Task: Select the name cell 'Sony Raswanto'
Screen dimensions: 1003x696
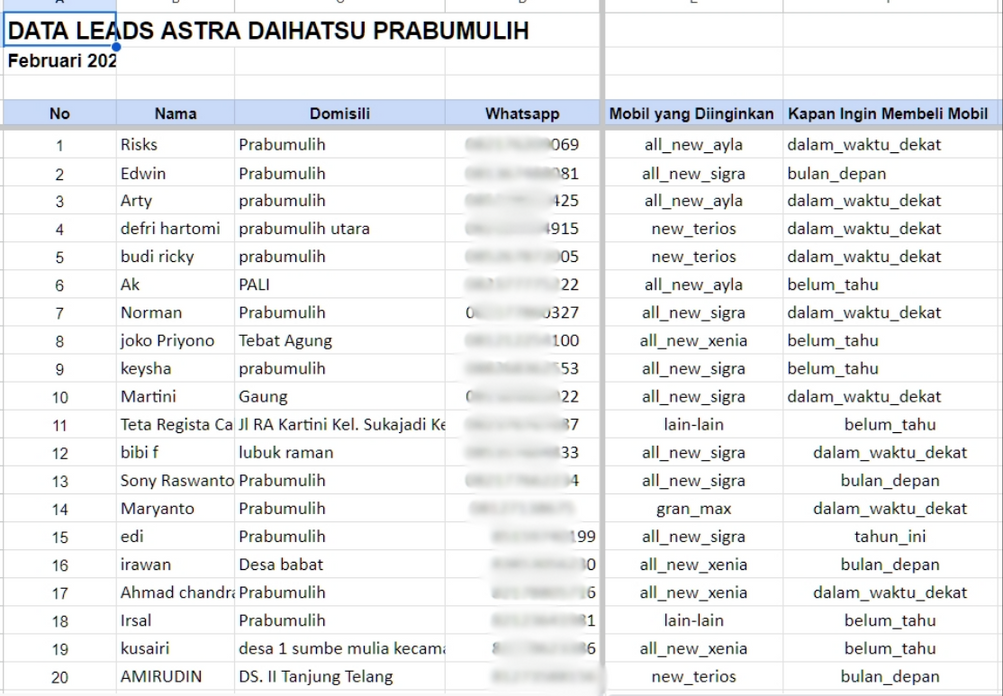Action: tap(175, 480)
